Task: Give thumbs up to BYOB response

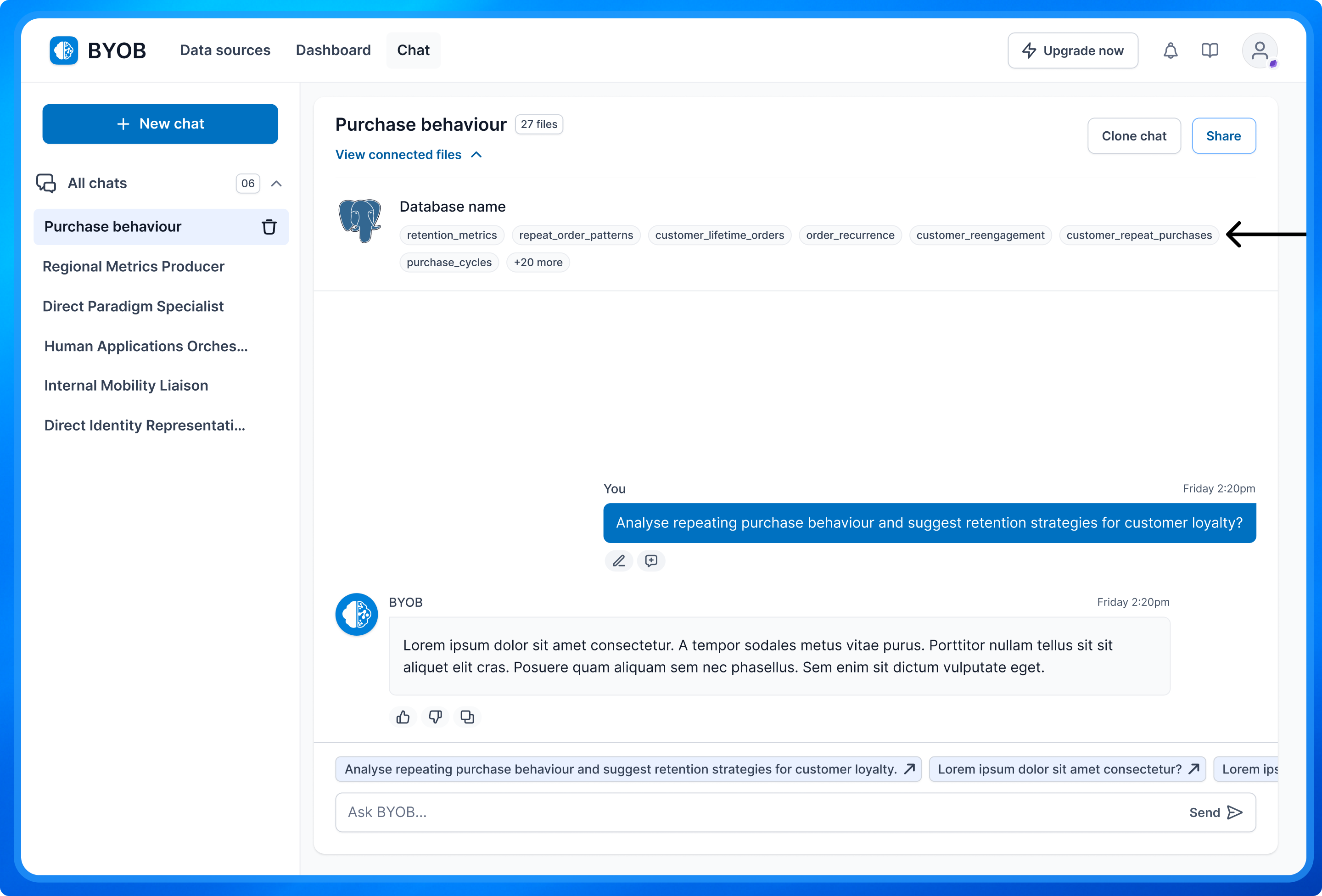Action: click(x=403, y=717)
